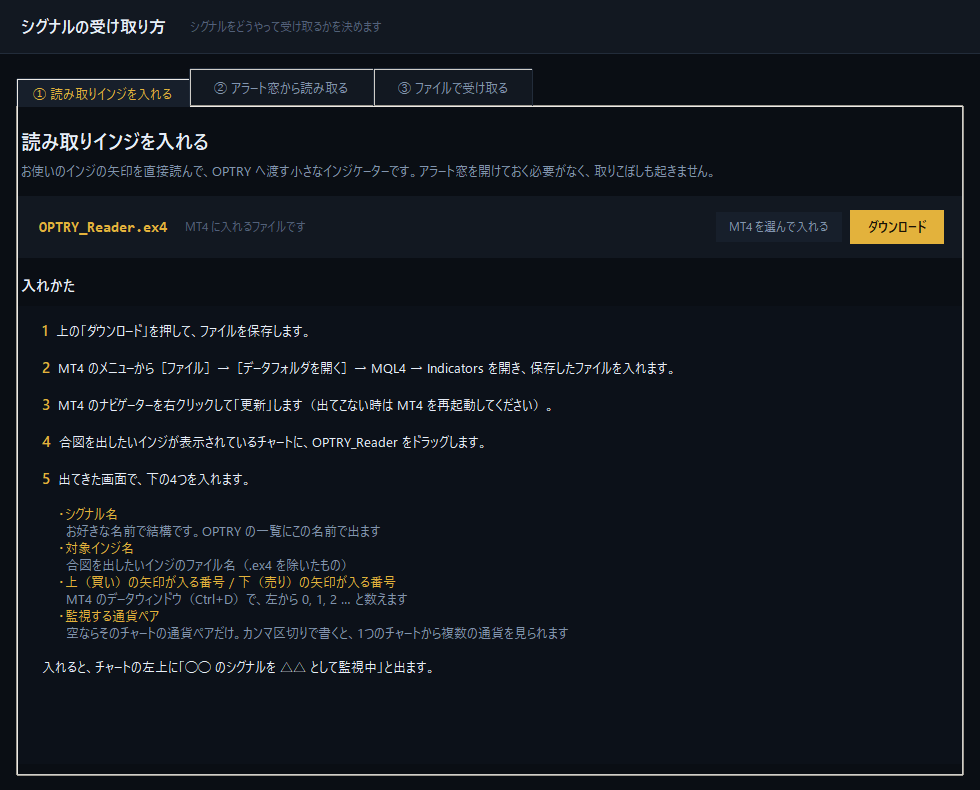980x790 pixels.
Task: Switch to tab ① 読み取りインジを入れる
Action: [103, 94]
